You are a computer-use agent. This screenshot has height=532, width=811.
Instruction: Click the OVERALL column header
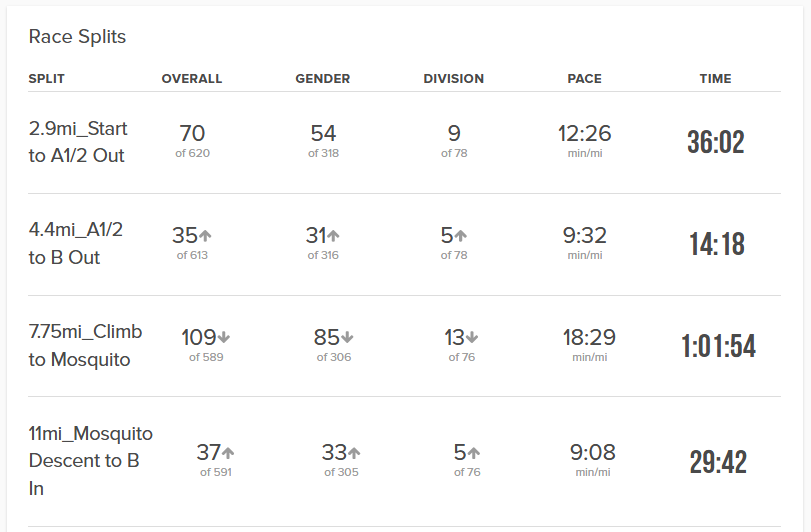[x=192, y=79]
